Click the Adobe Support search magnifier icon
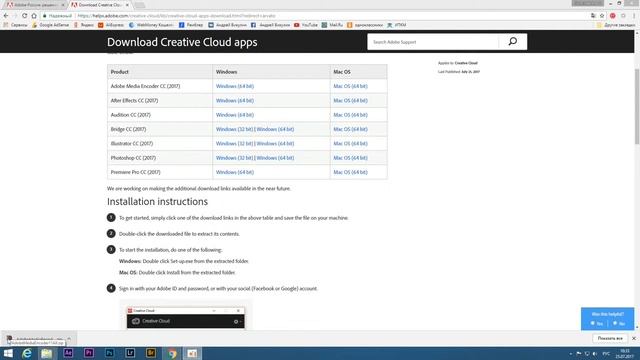 point(513,42)
